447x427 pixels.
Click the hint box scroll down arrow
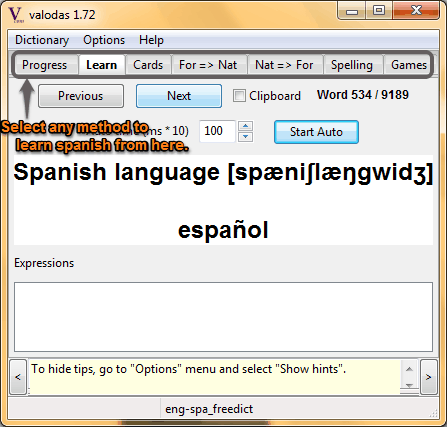coord(409,385)
